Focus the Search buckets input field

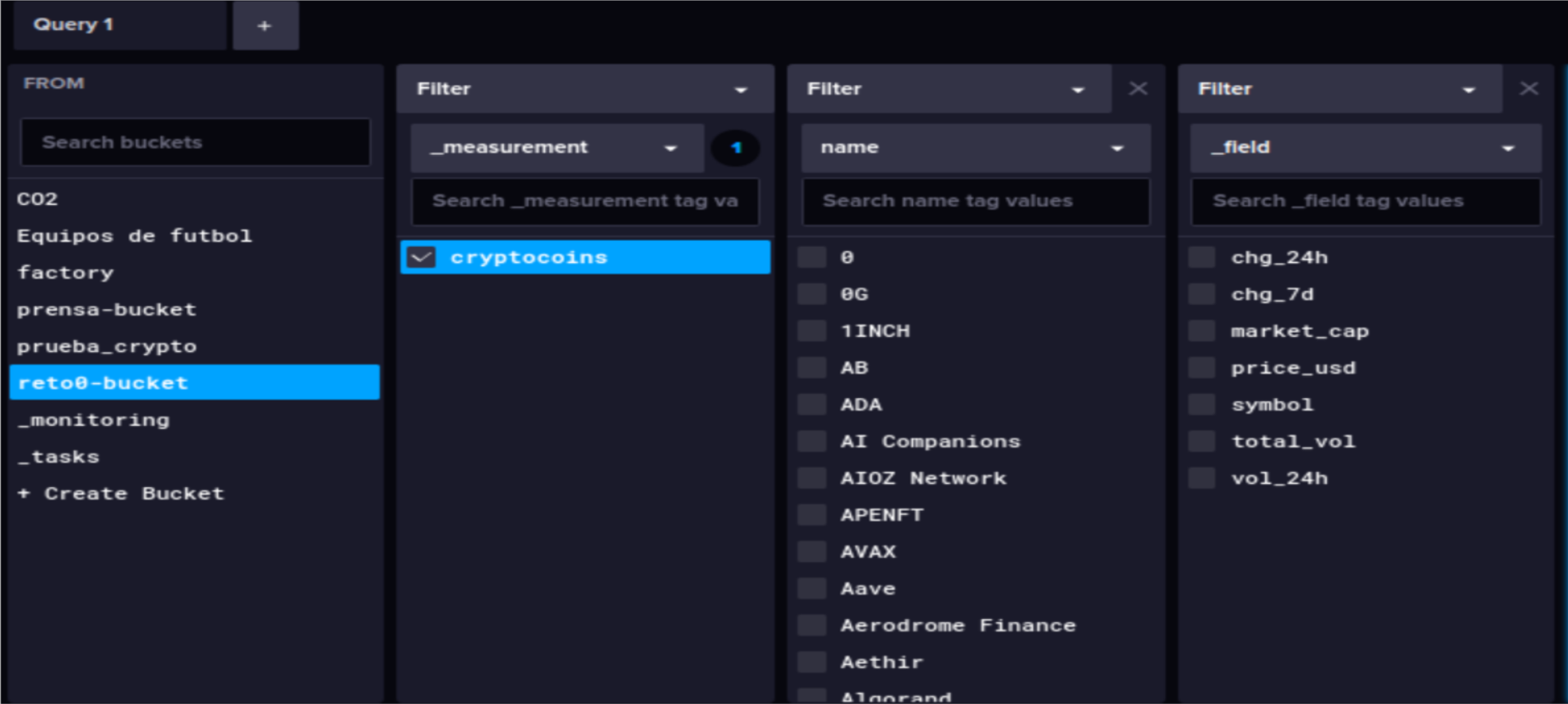click(195, 142)
